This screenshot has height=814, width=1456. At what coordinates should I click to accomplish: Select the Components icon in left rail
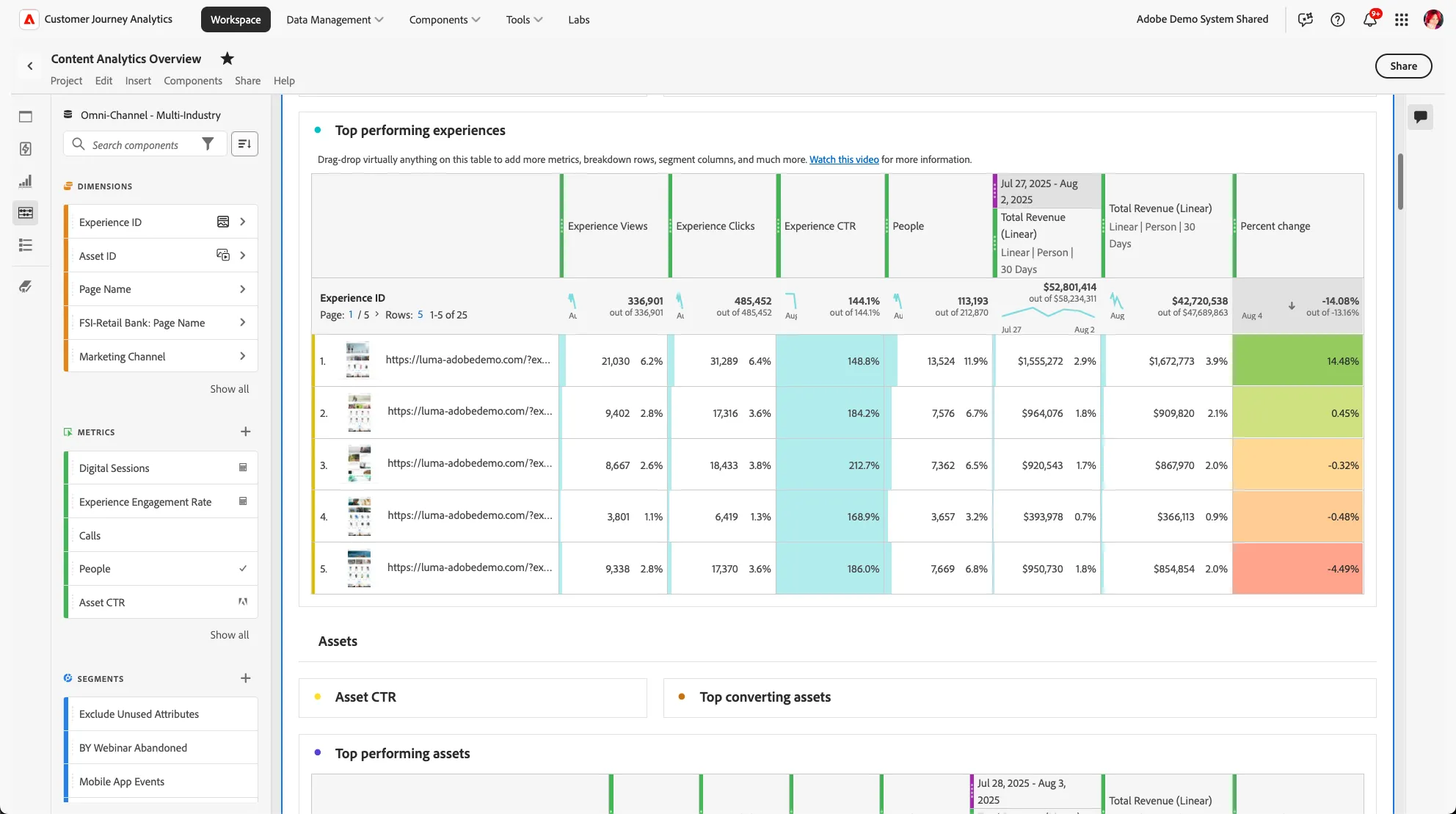[26, 213]
